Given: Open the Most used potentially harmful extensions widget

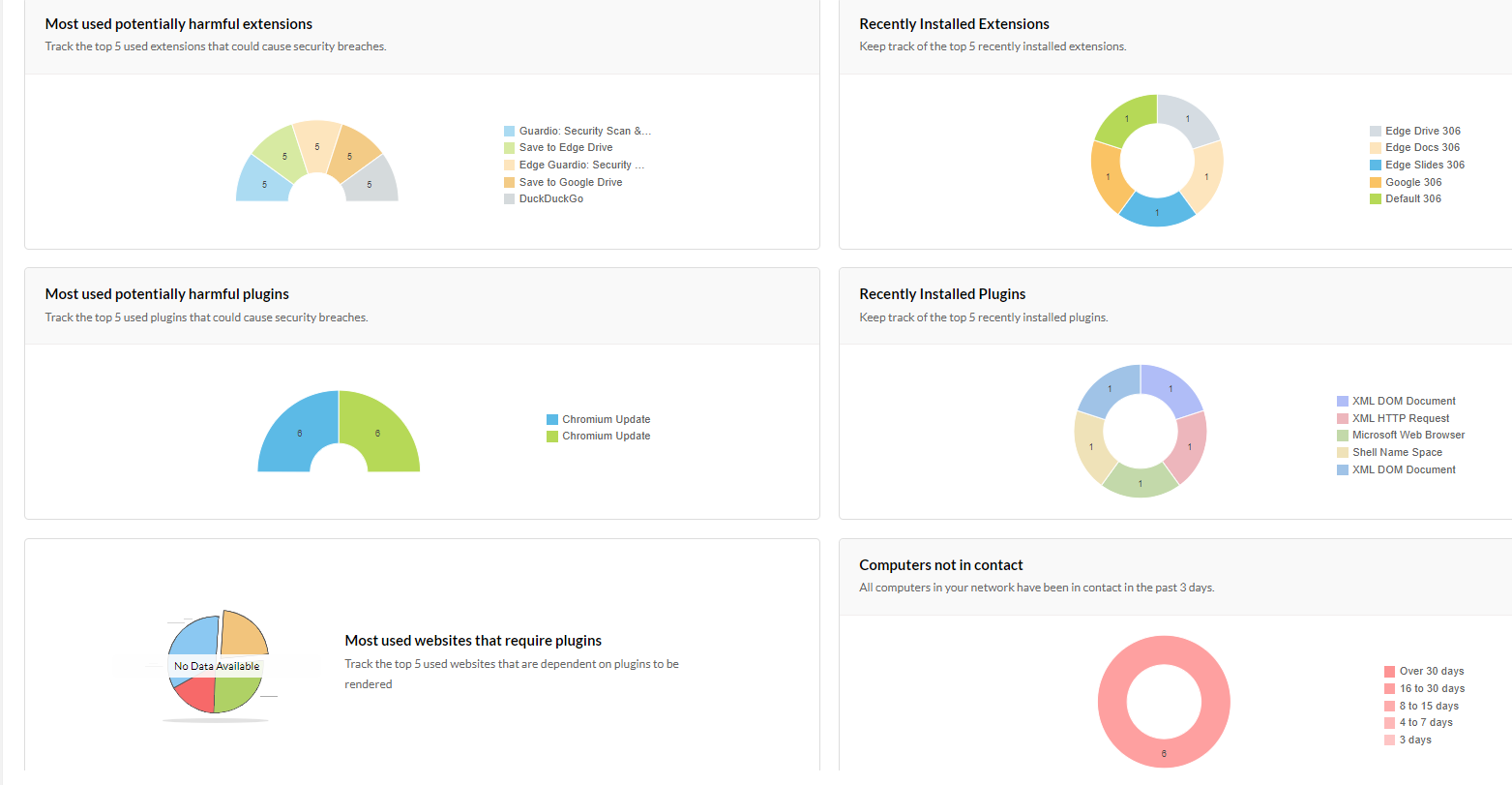Looking at the screenshot, I should [x=178, y=23].
